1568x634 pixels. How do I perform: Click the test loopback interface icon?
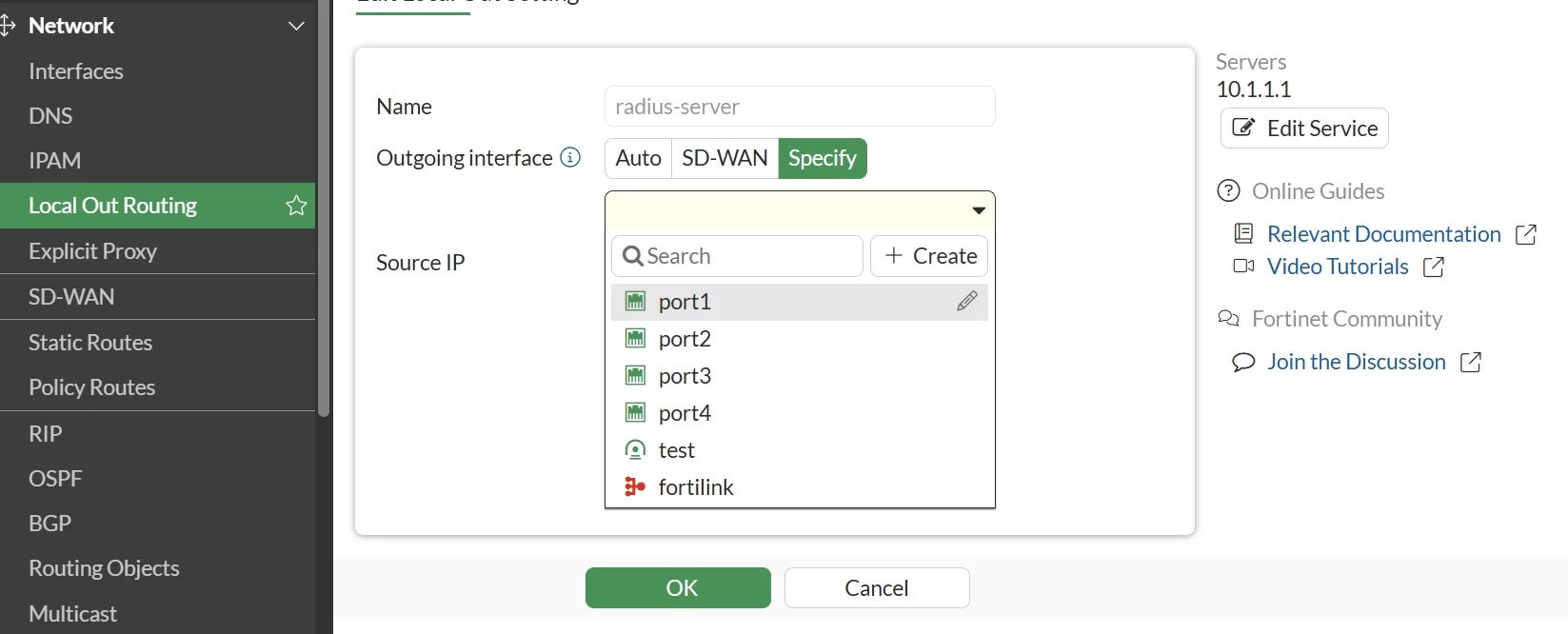(635, 449)
